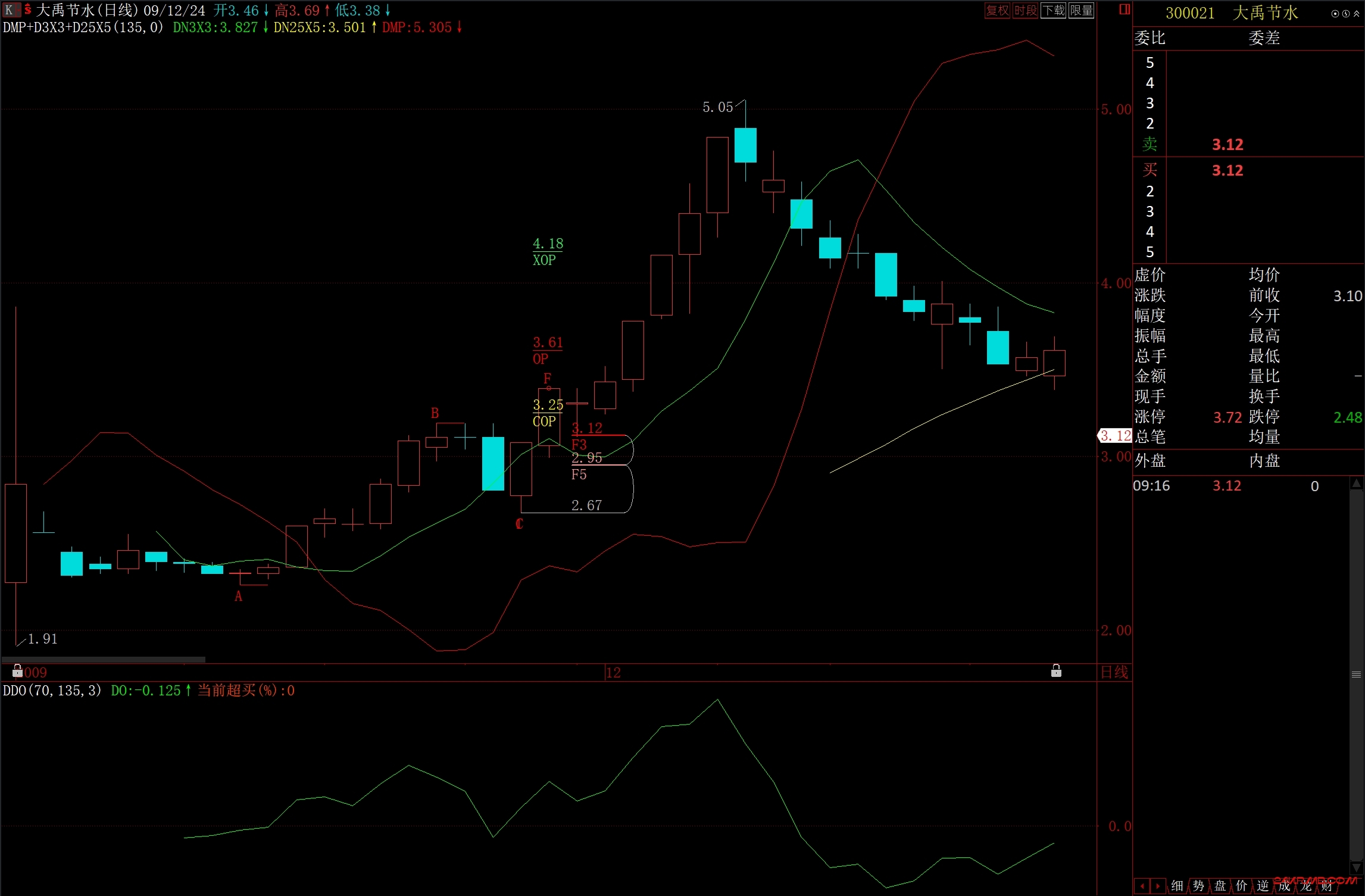
Task: Click the DMP+D3X3+D25X5 indicator label
Action: (83, 27)
